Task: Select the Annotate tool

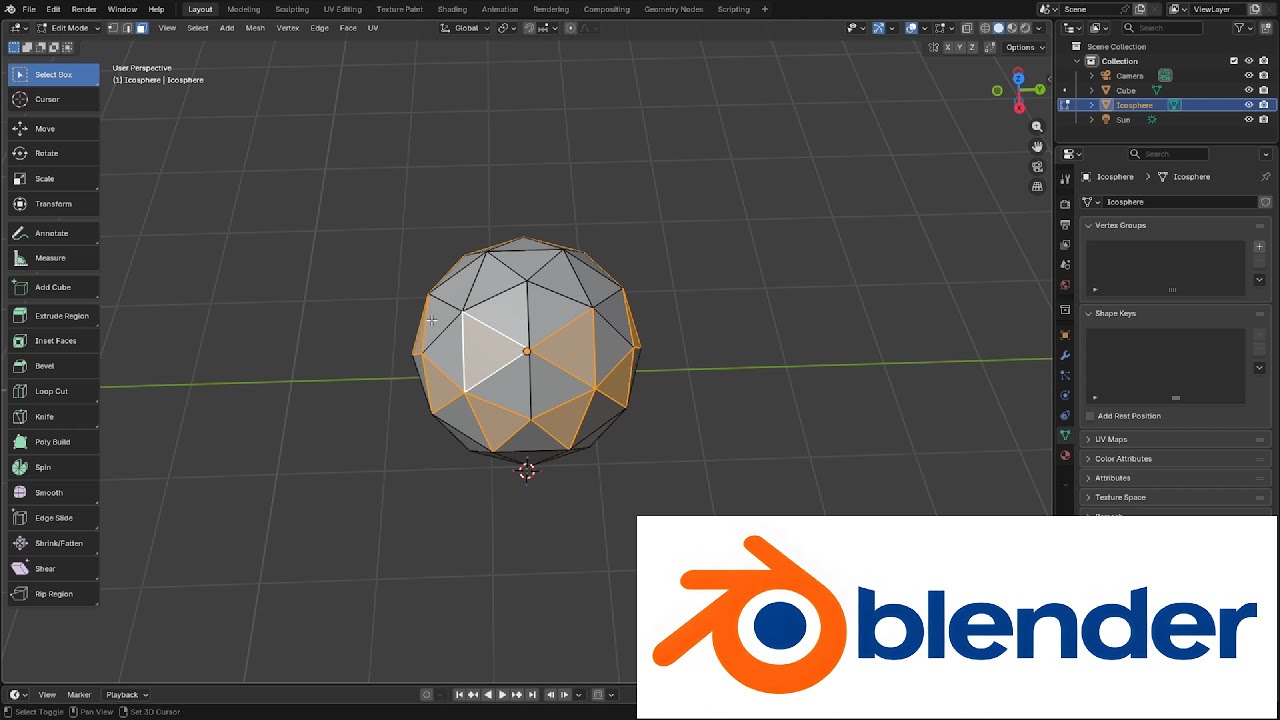Action: tap(53, 233)
